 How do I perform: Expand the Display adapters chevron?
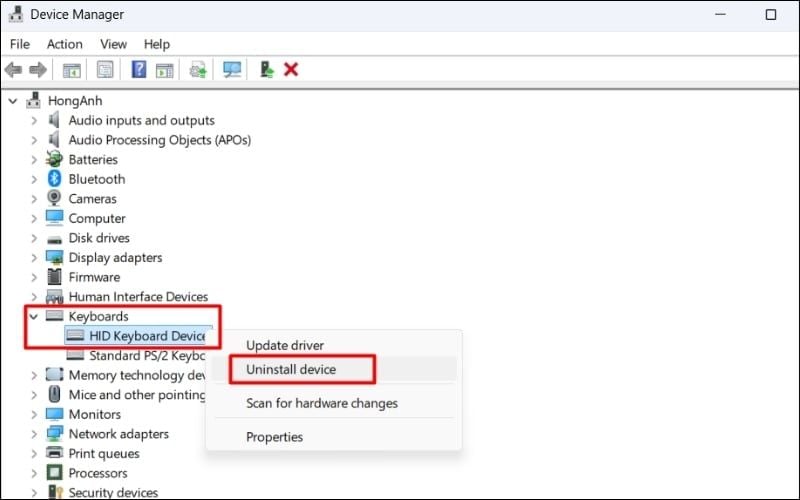[34, 258]
